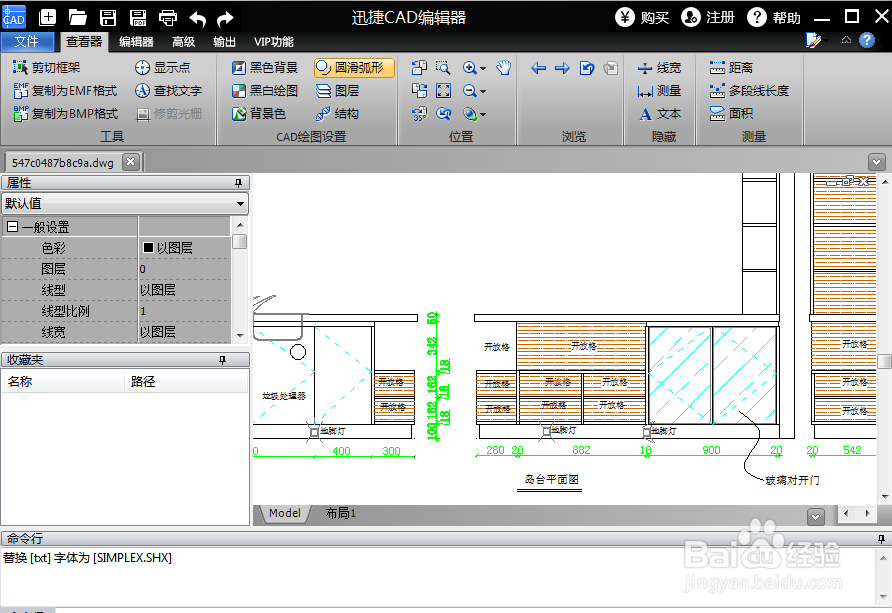Collapse the 一般设置 general settings group
This screenshot has height=613, width=892.
[x=12, y=227]
